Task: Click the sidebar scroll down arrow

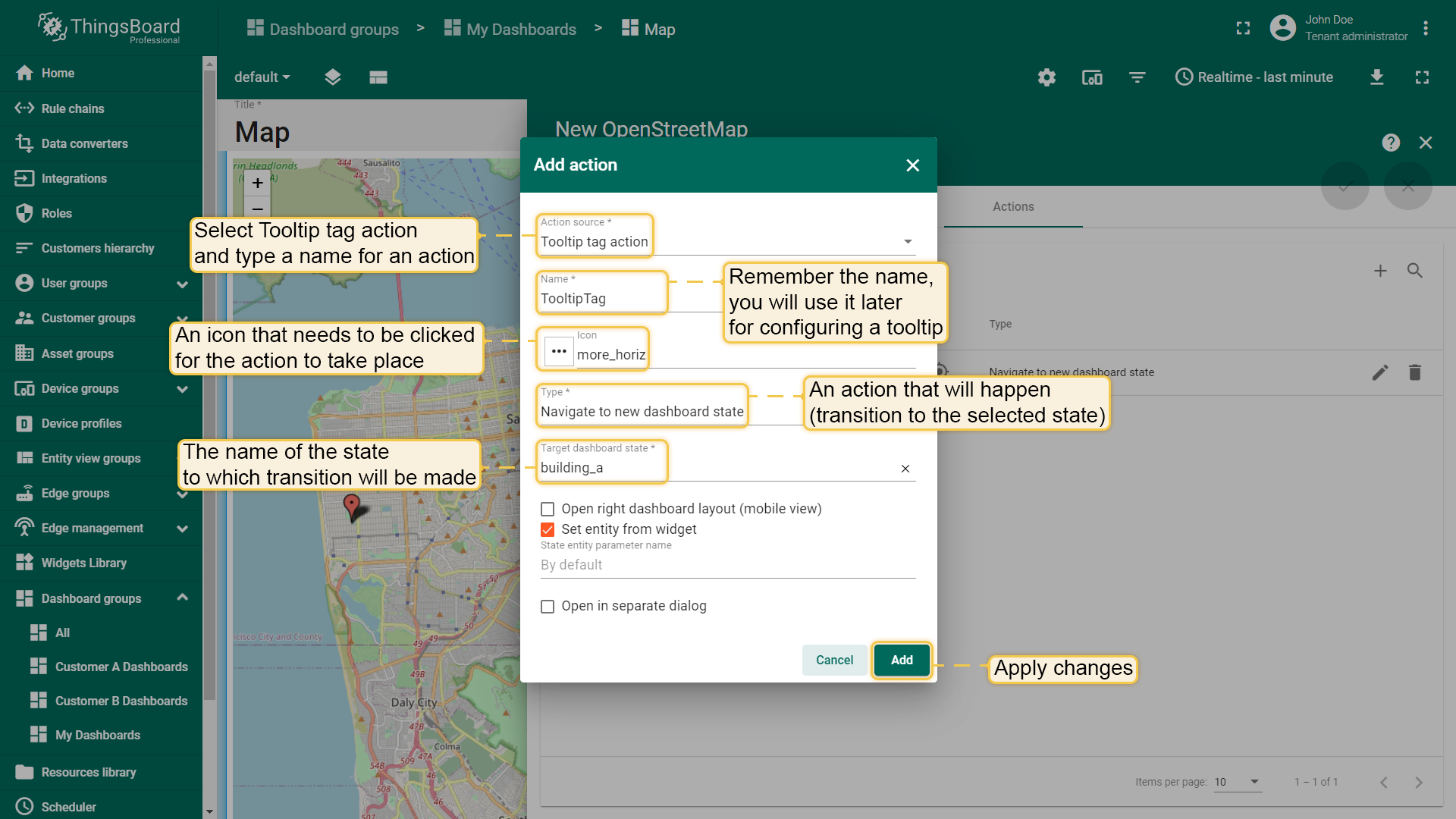Action: coord(209,811)
